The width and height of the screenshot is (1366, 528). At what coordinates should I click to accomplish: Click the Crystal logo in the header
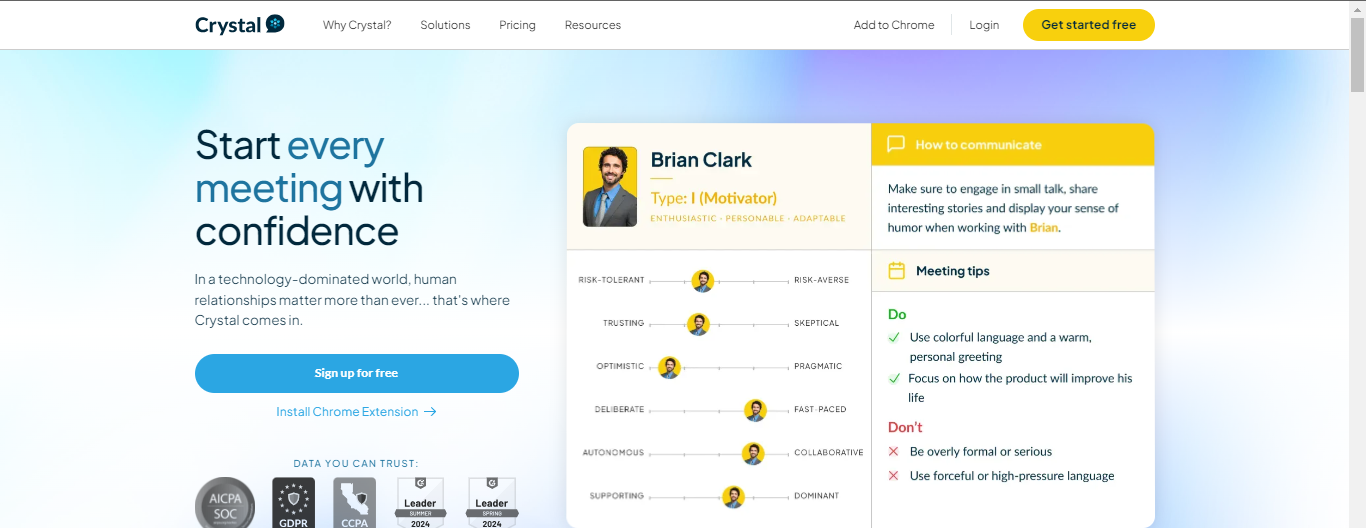240,25
